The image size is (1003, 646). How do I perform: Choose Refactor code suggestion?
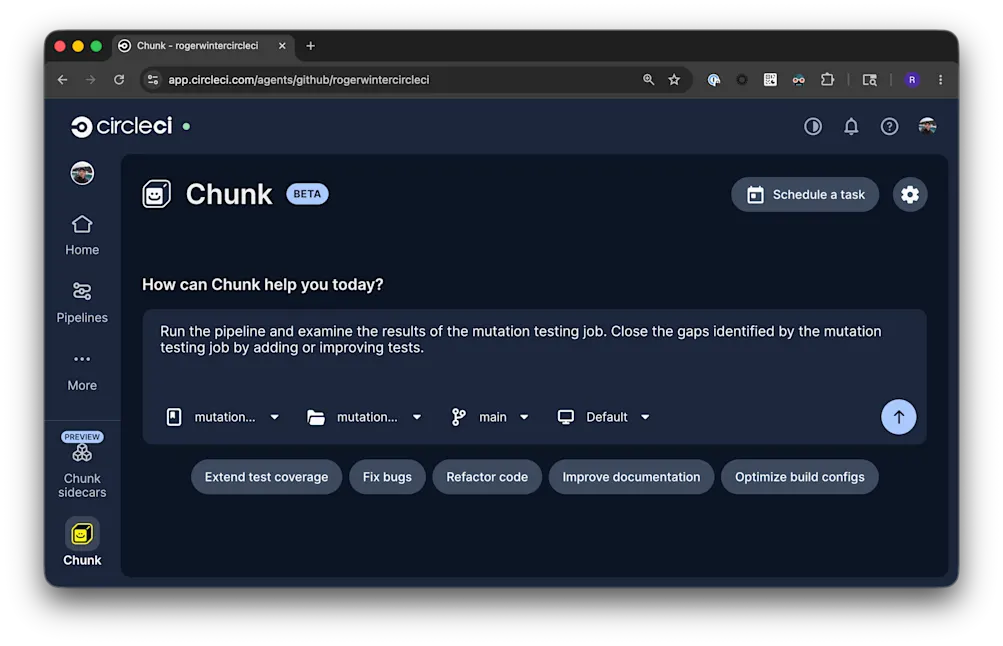point(487,477)
